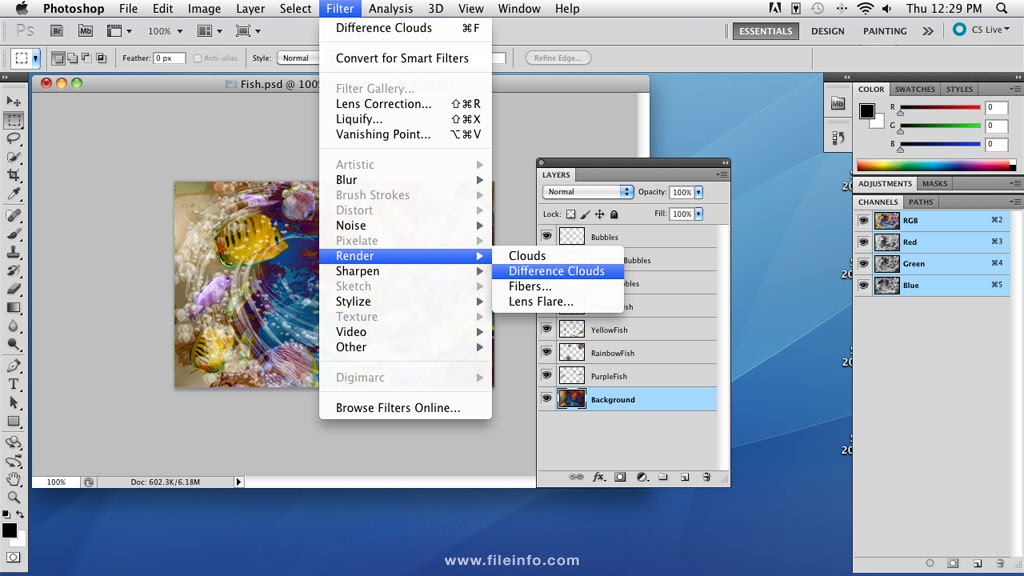Image resolution: width=1024 pixels, height=576 pixels.
Task: Click the delete layer trash icon
Action: click(x=706, y=477)
